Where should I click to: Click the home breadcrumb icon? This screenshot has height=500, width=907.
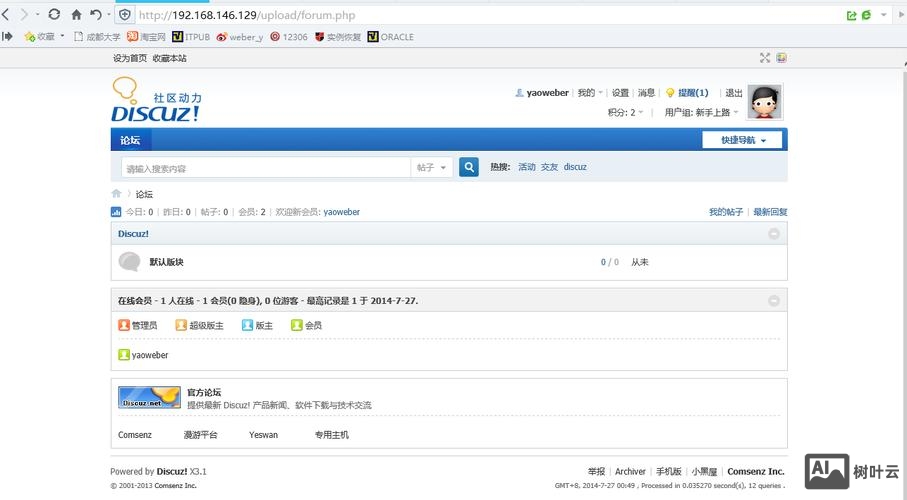[x=116, y=194]
